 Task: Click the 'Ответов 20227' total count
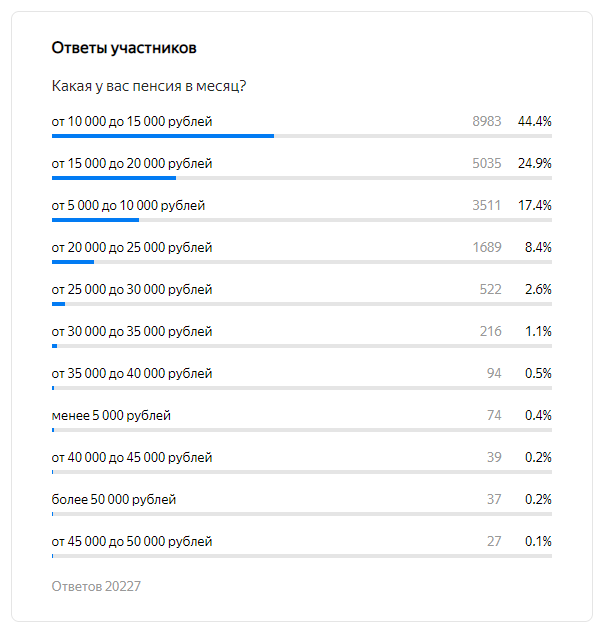click(x=96, y=586)
